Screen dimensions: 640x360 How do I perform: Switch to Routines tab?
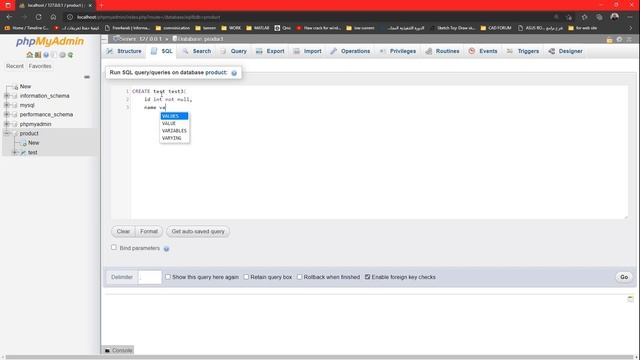pyautogui.click(x=443, y=51)
